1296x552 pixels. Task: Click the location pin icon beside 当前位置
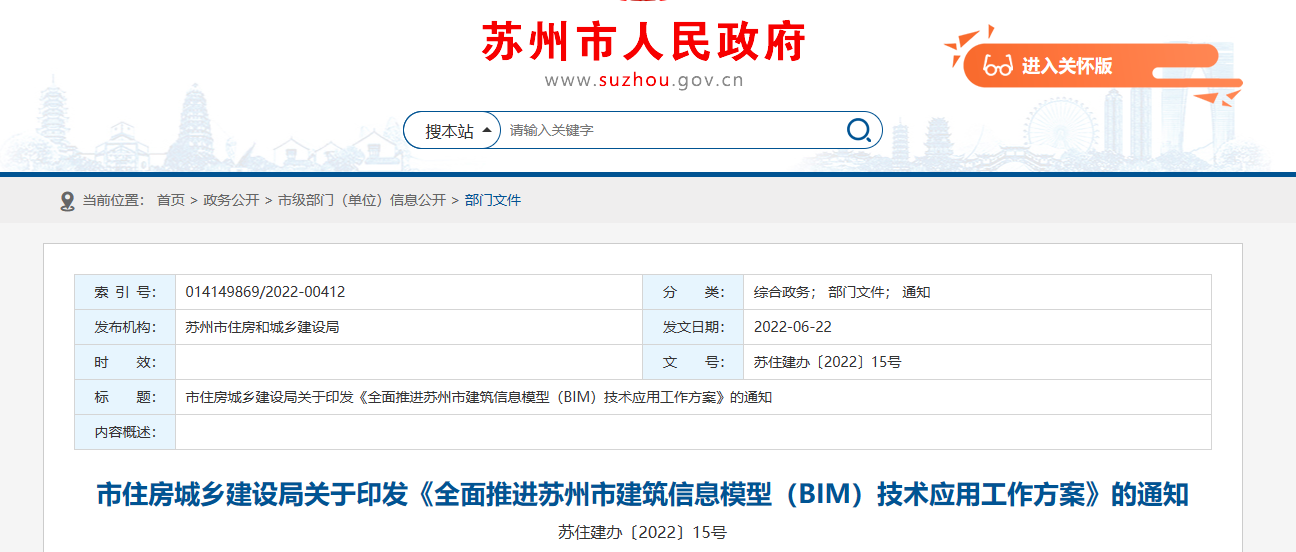[67, 201]
